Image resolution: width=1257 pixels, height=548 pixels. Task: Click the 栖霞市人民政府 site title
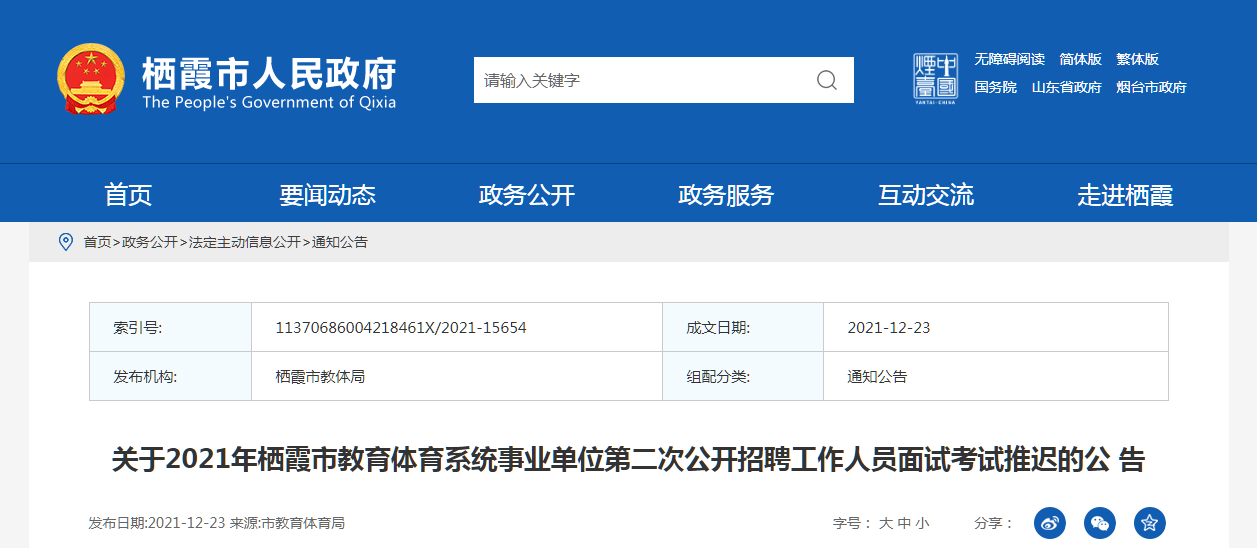click(269, 73)
